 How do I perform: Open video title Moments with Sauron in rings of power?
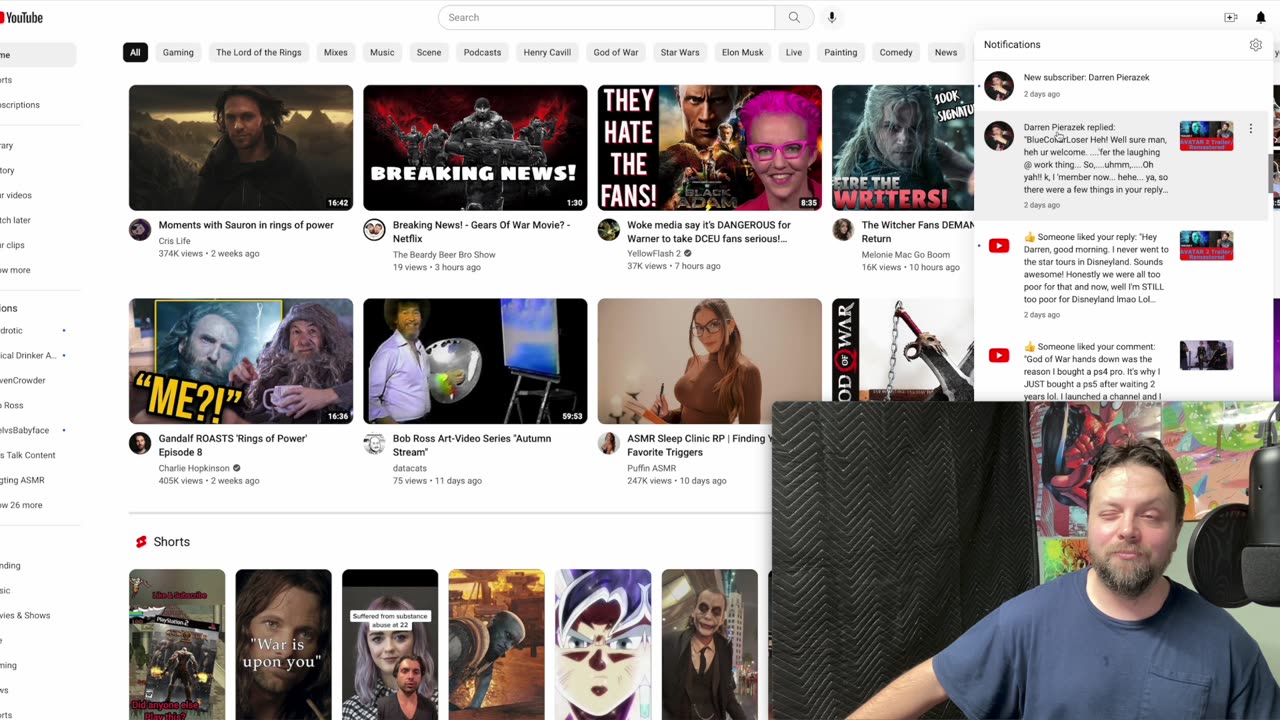coord(246,225)
